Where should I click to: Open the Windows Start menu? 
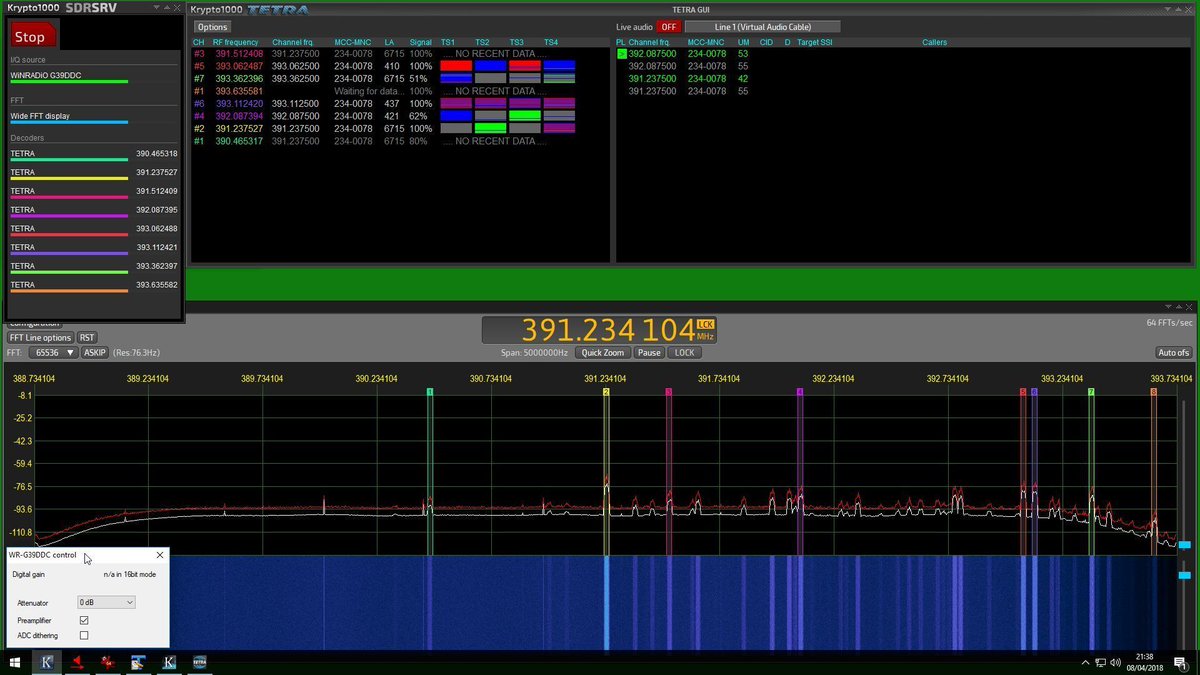pos(15,662)
